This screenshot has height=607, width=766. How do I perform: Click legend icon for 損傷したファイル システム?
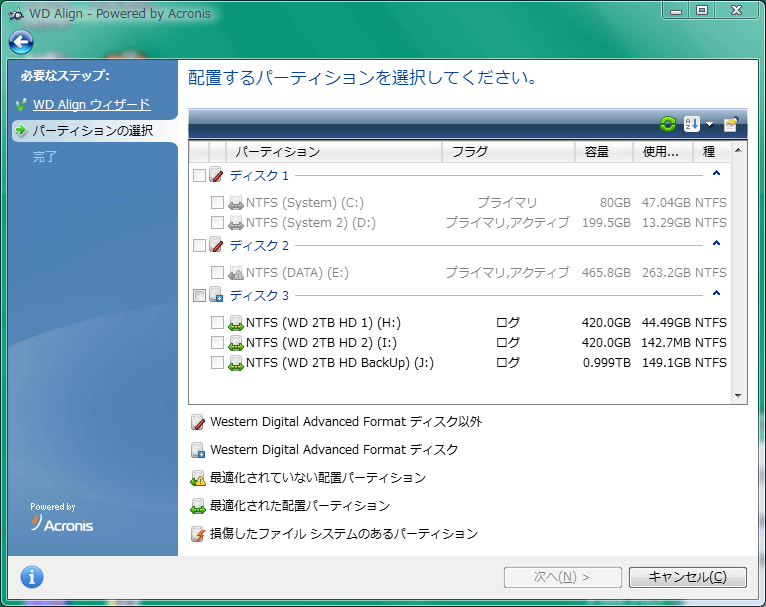198,534
